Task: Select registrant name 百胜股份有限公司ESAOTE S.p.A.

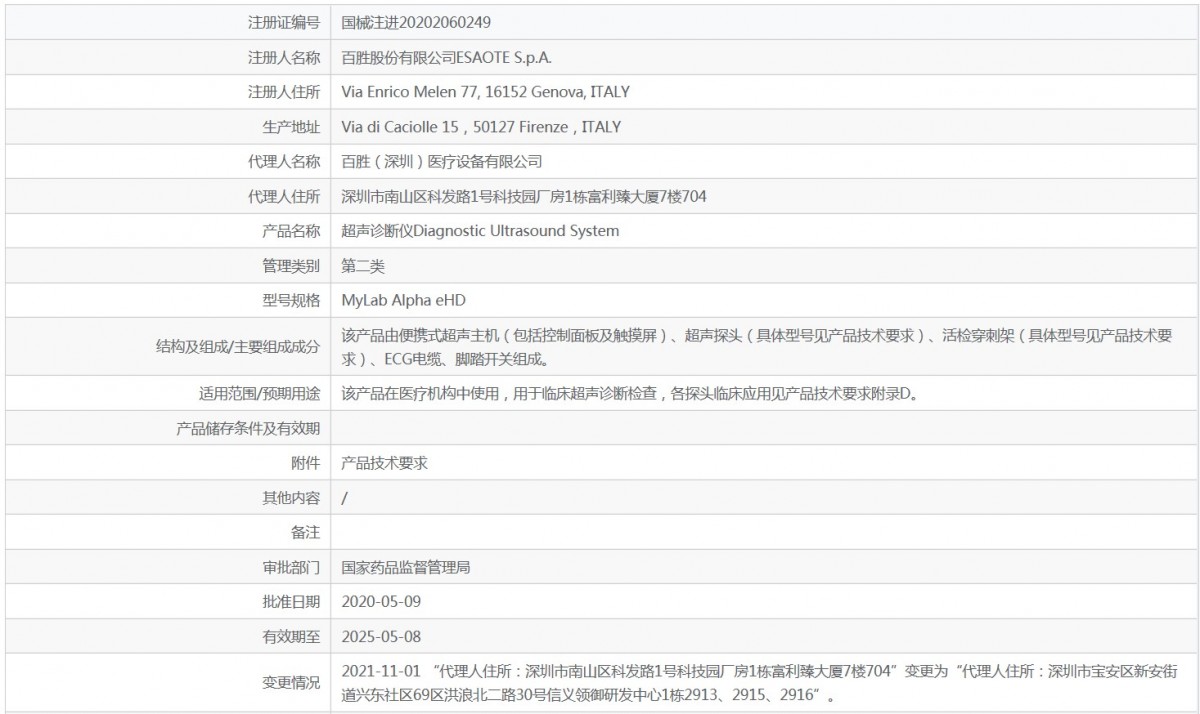Action: pyautogui.click(x=446, y=57)
